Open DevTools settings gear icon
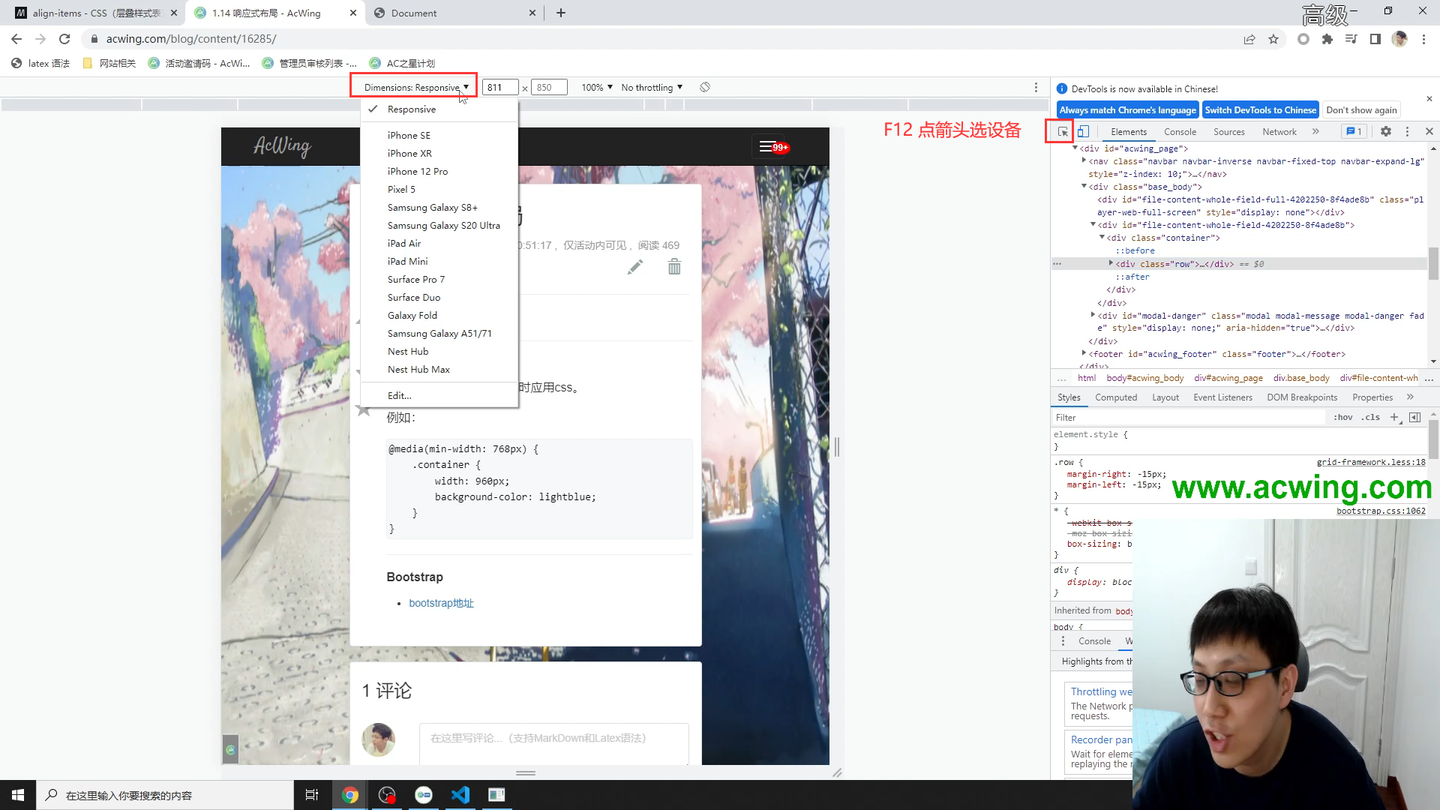Image resolution: width=1440 pixels, height=810 pixels. click(x=1385, y=131)
